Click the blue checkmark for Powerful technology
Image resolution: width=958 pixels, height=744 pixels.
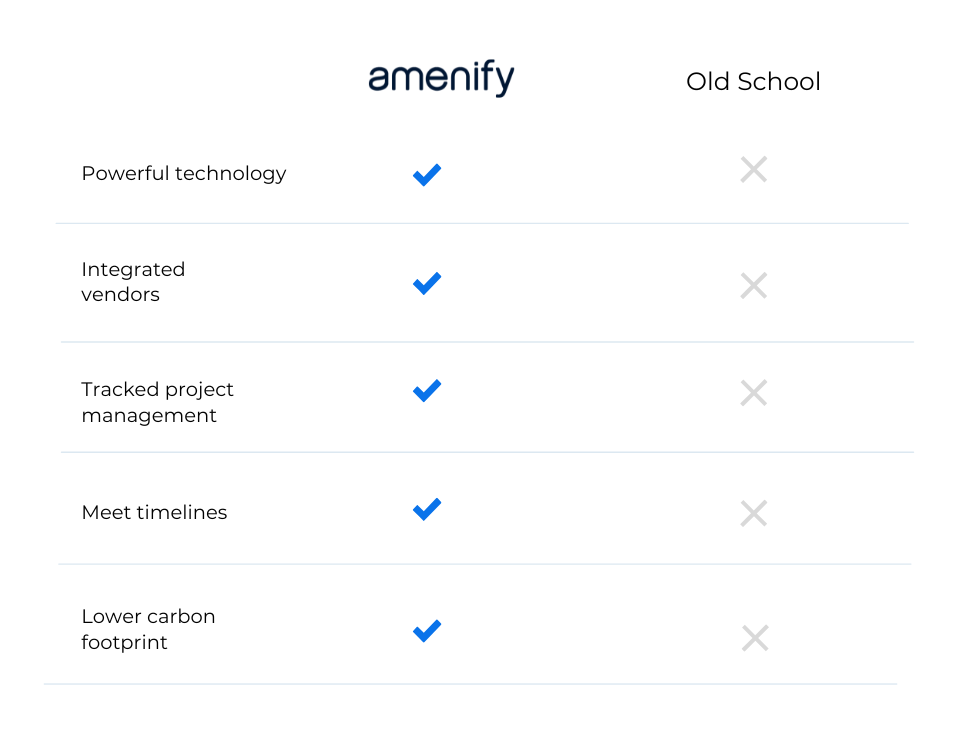(x=427, y=175)
